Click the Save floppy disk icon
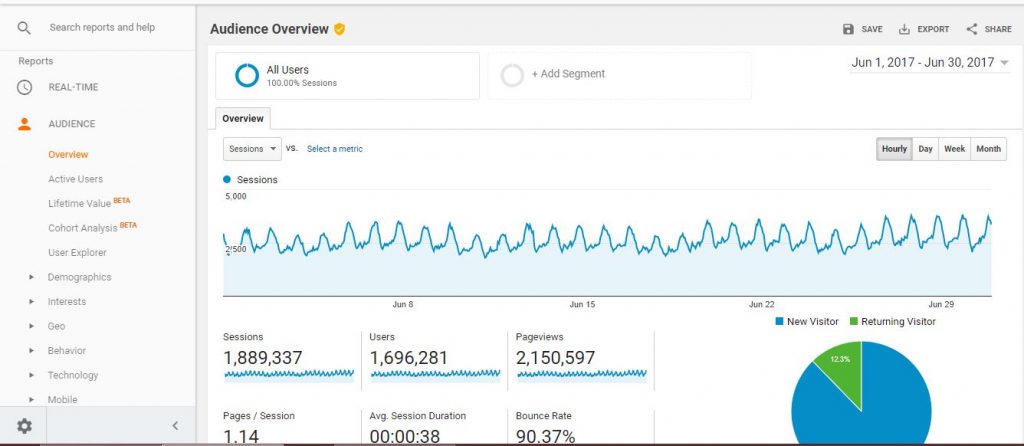Image resolution: width=1024 pixels, height=446 pixels. pyautogui.click(x=848, y=29)
